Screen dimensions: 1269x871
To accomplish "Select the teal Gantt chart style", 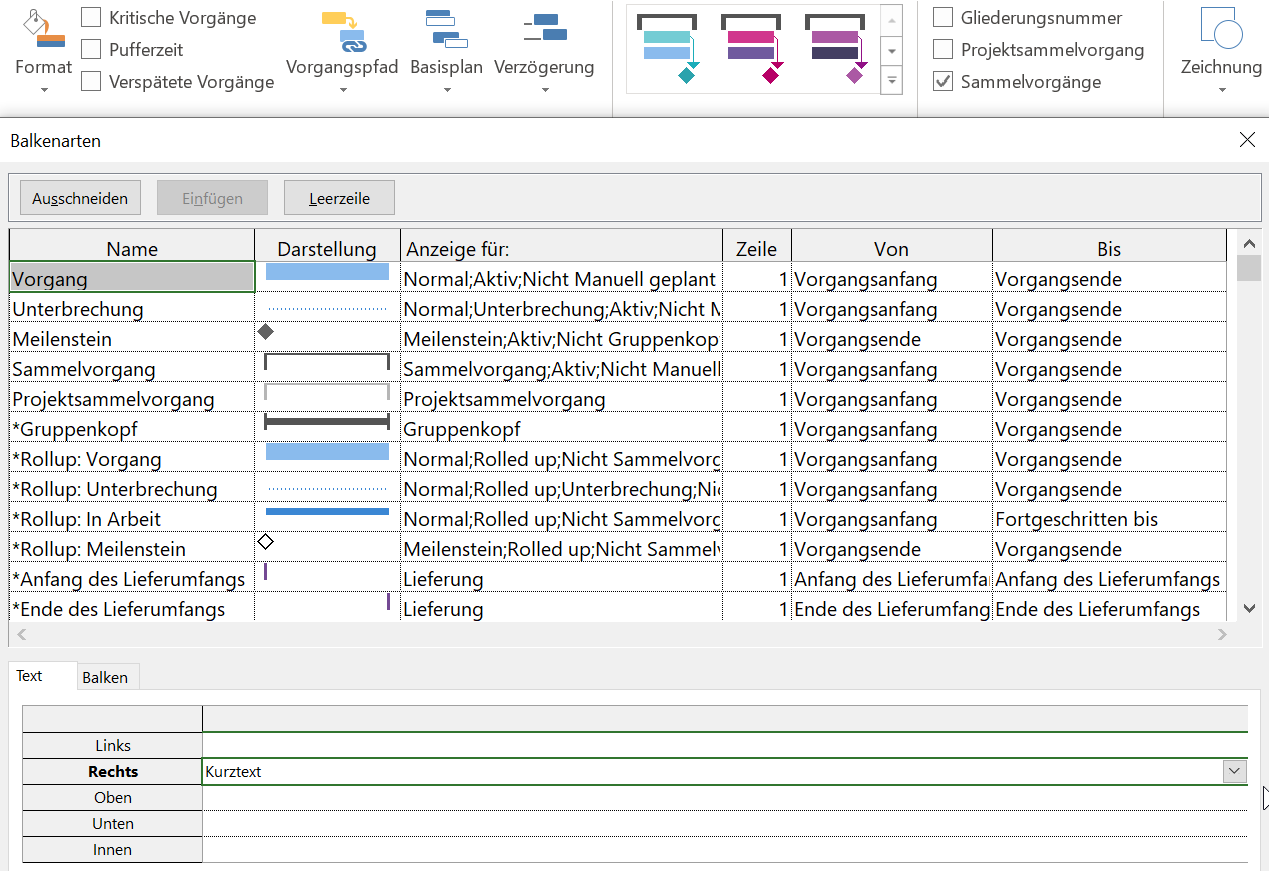I will [667, 49].
